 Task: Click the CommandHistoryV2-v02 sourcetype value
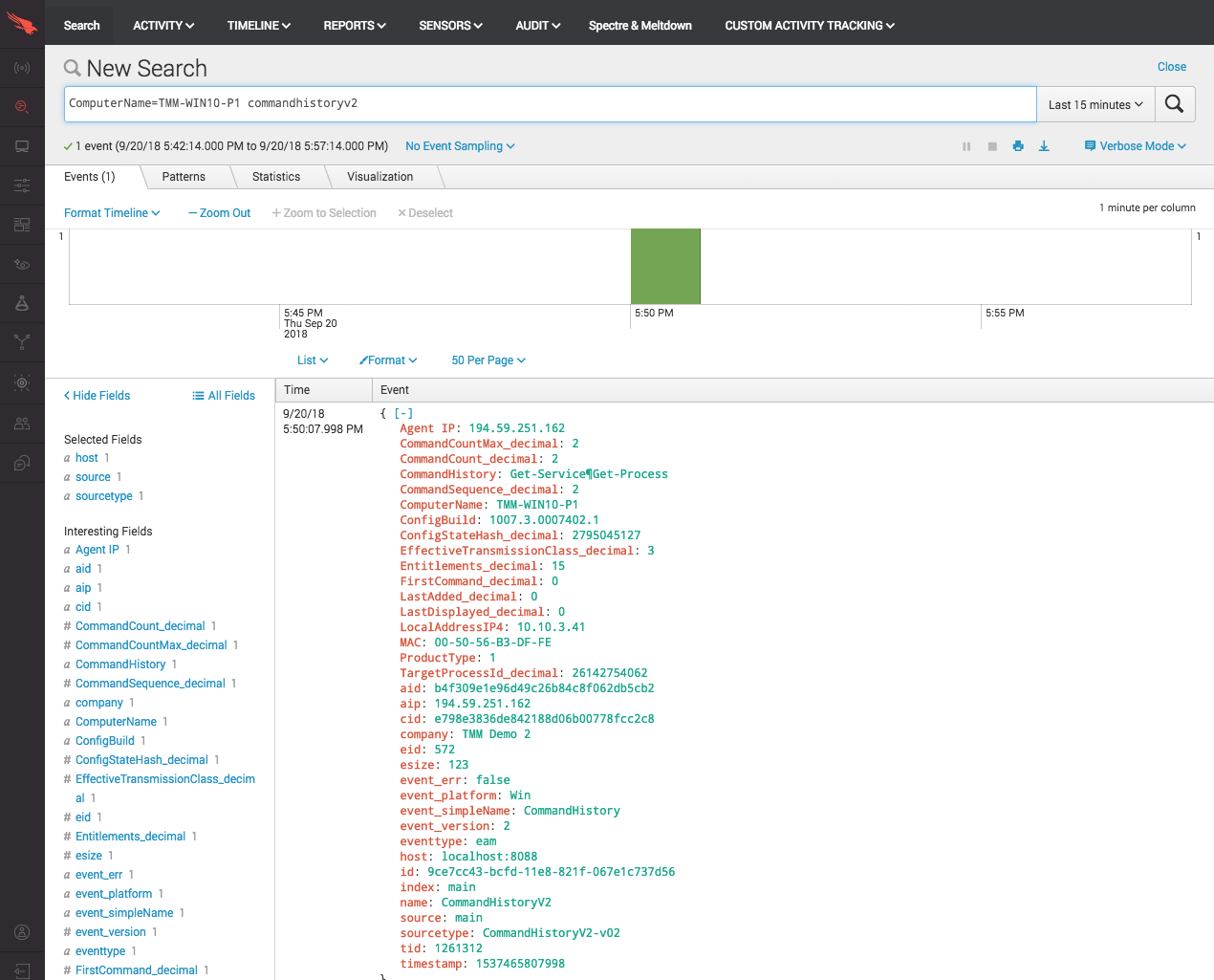click(x=552, y=933)
